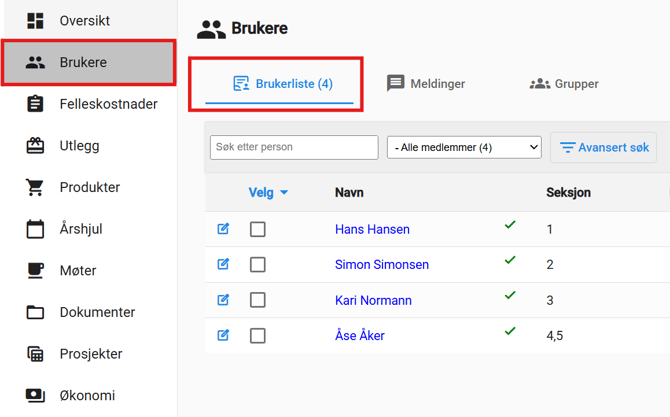Open Kari Normann's user profile link
This screenshot has width=670, height=417.
[x=373, y=300]
